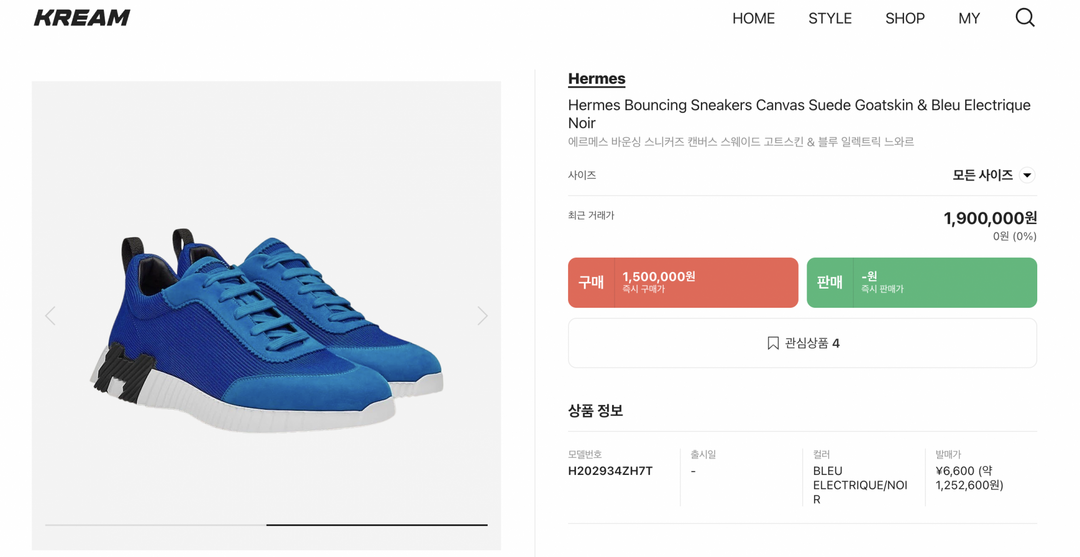Open the MY page menu
This screenshot has width=1080, height=557.
coord(969,18)
